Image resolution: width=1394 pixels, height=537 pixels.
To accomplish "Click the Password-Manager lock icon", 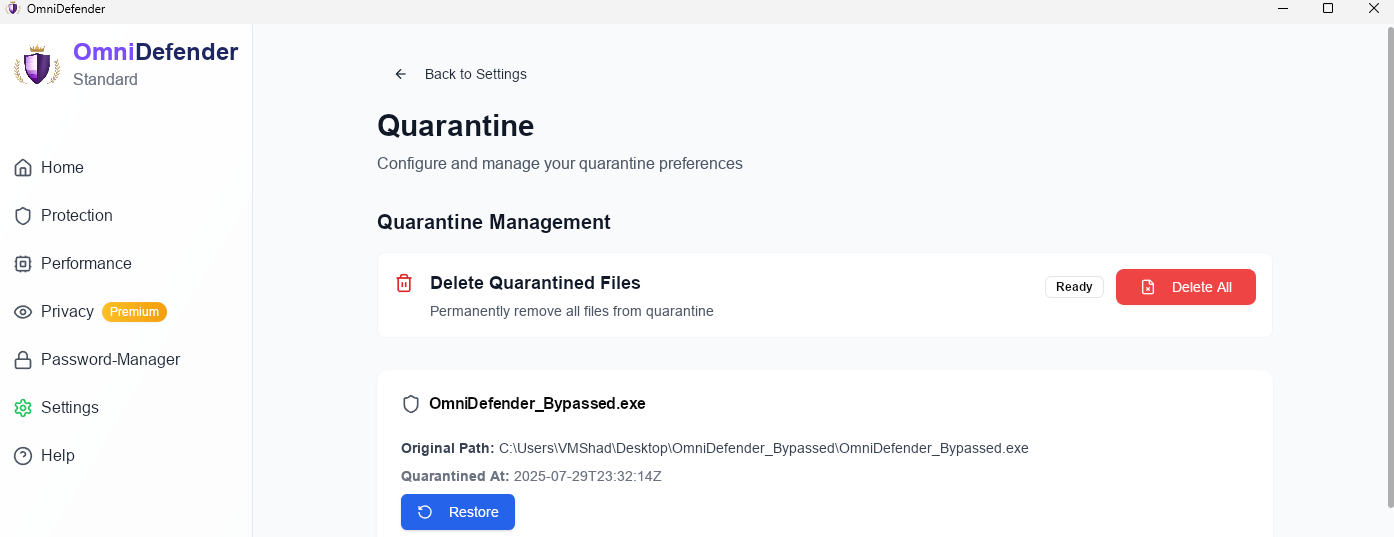I will tap(23, 360).
